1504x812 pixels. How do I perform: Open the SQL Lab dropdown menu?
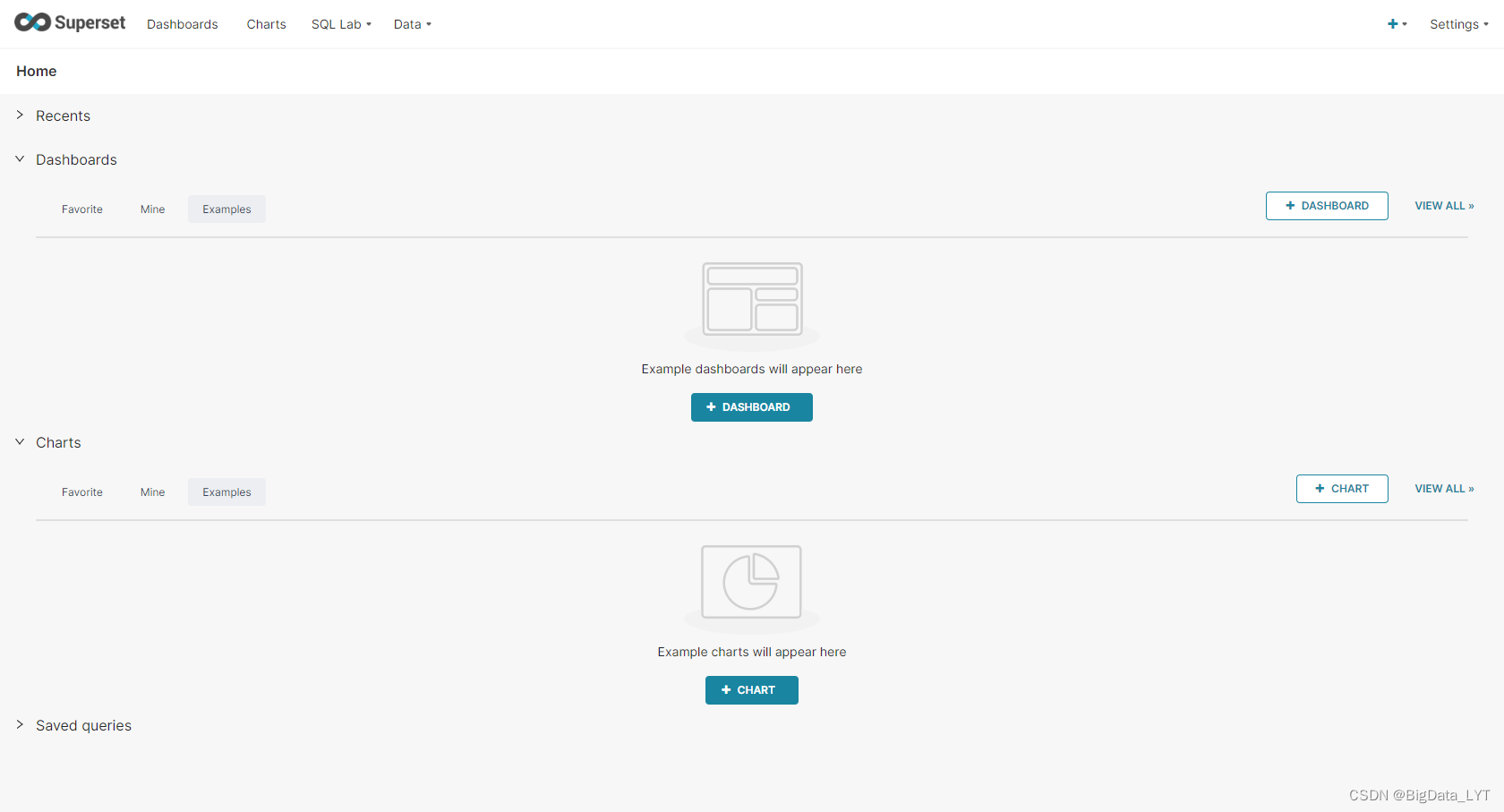[x=341, y=24]
